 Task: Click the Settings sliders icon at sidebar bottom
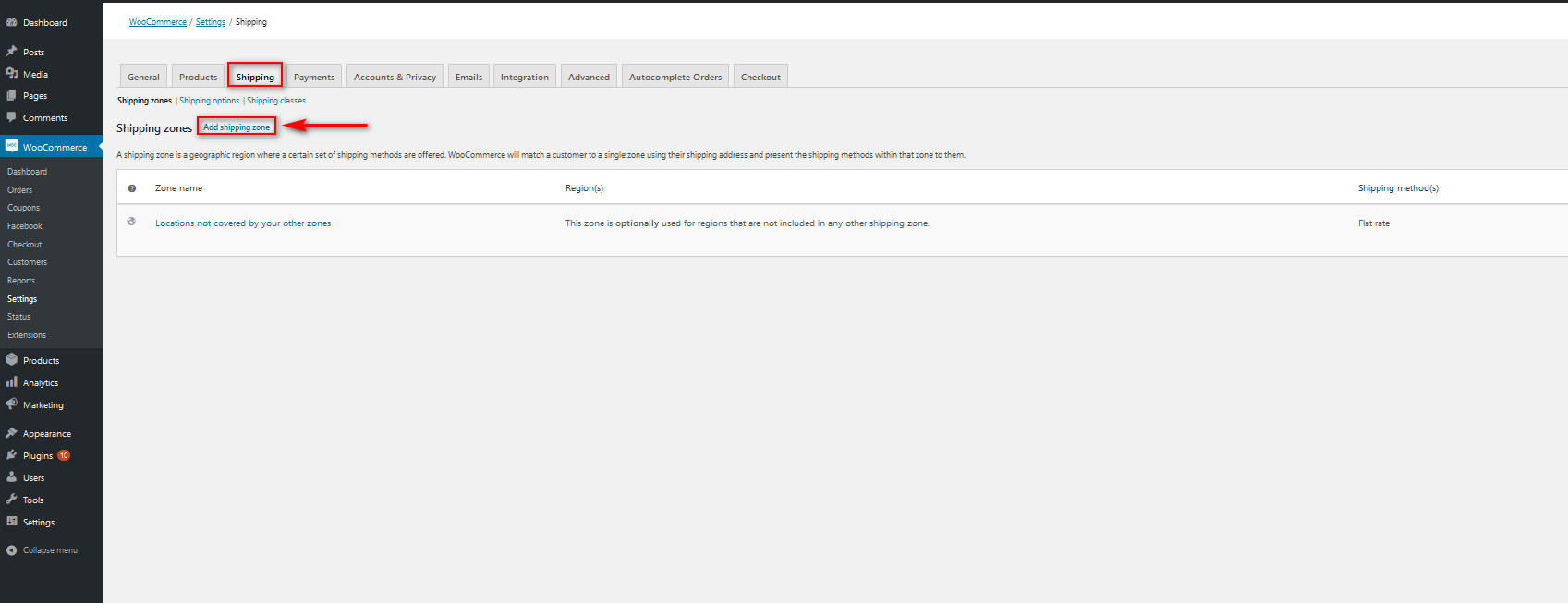[12, 522]
